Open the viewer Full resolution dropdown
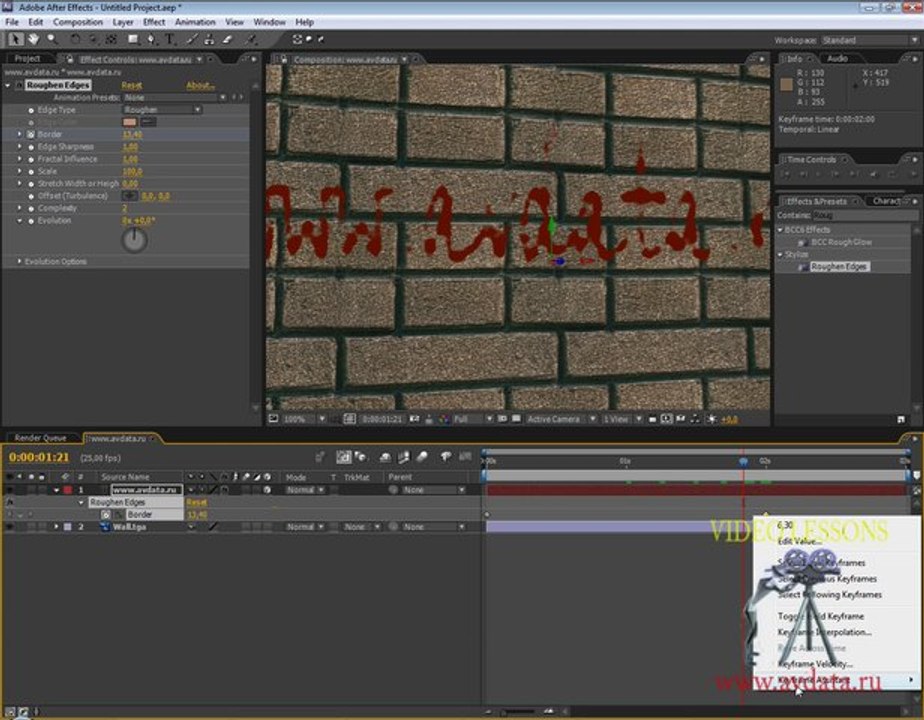 pyautogui.click(x=473, y=419)
